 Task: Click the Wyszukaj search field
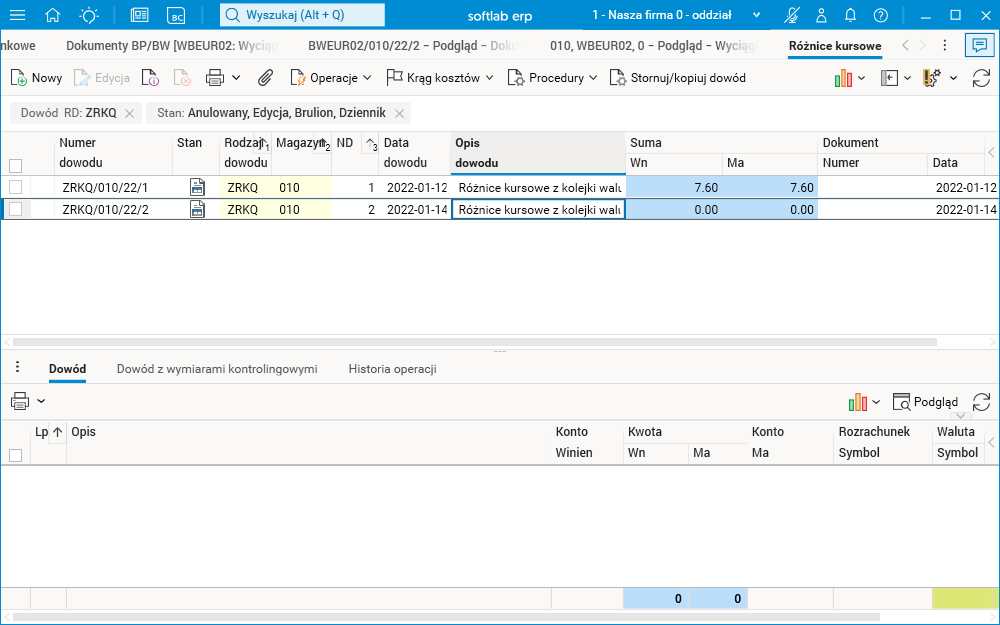pos(303,16)
